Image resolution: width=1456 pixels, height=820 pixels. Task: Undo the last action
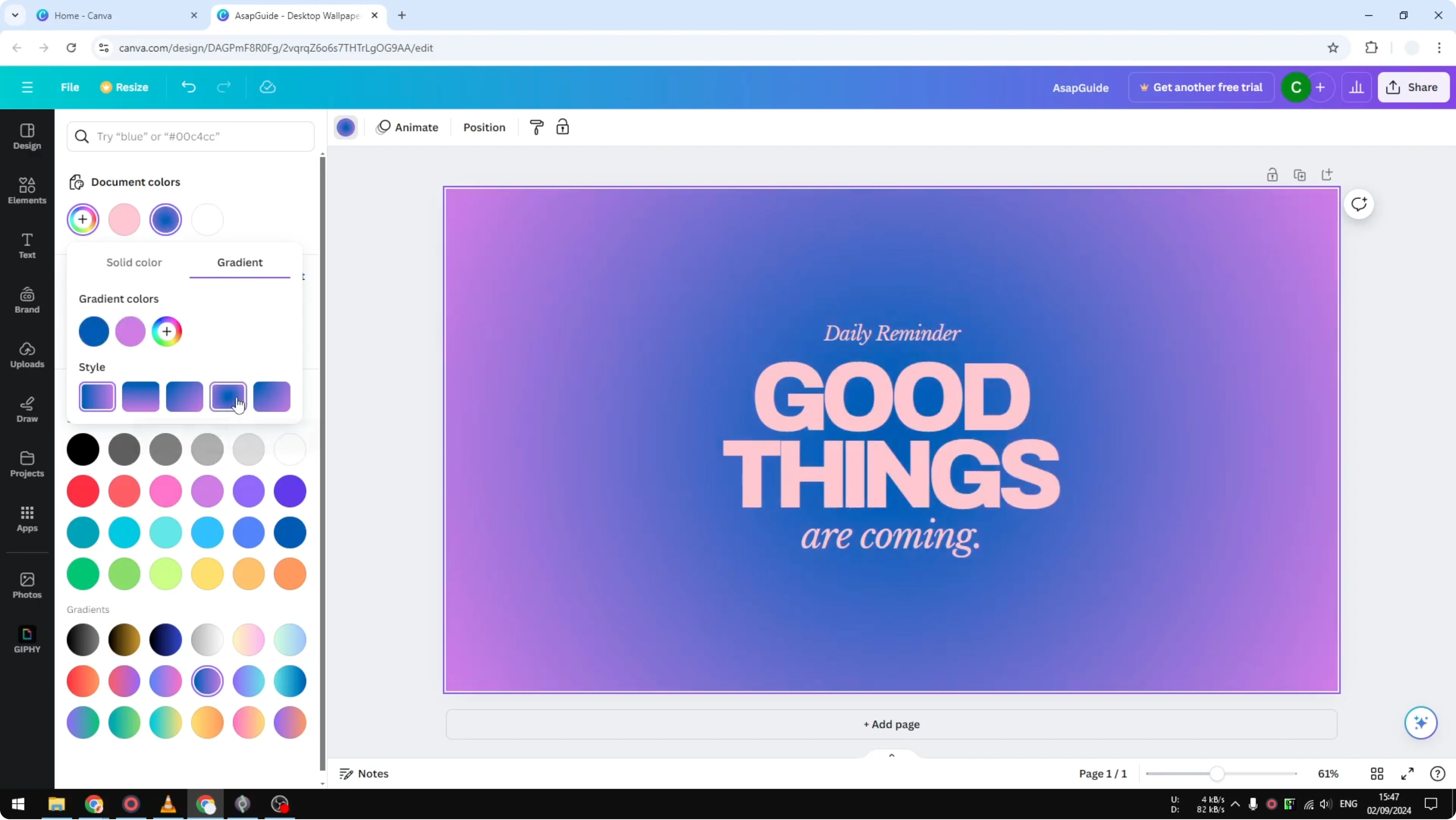(x=188, y=87)
